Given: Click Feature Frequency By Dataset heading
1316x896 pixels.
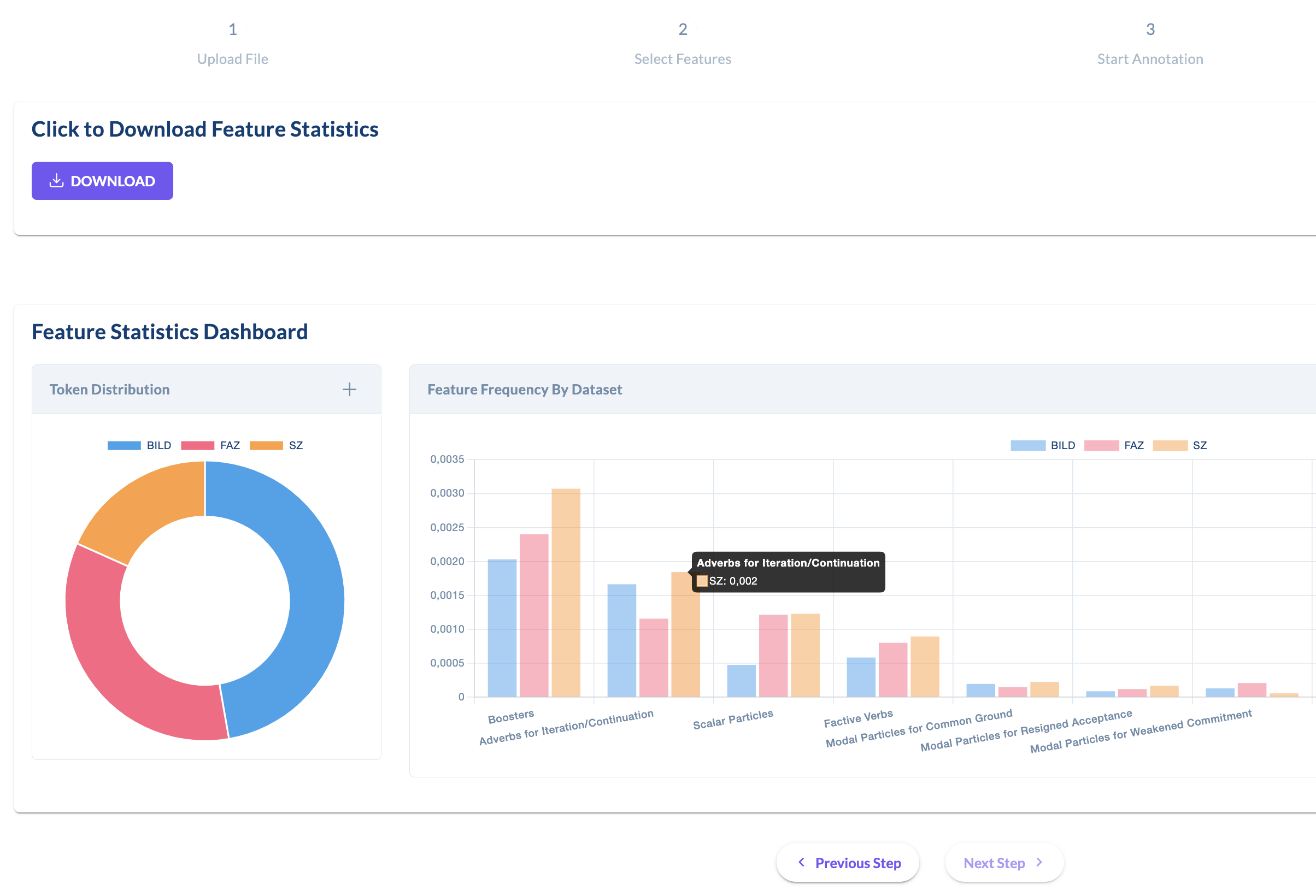Looking at the screenshot, I should [x=524, y=390].
